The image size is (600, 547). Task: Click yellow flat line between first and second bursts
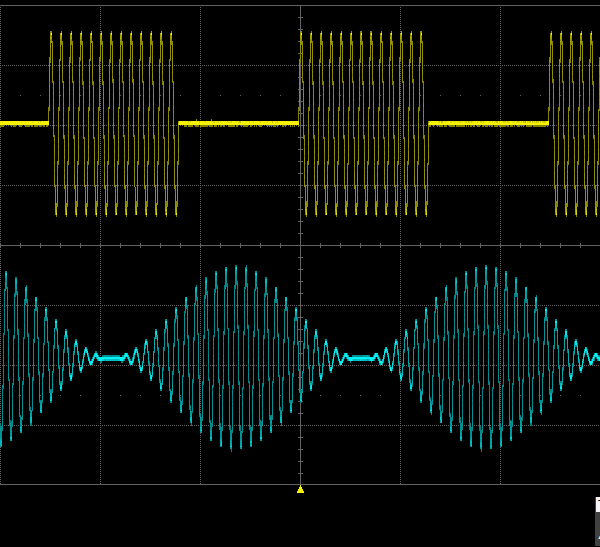(238, 123)
